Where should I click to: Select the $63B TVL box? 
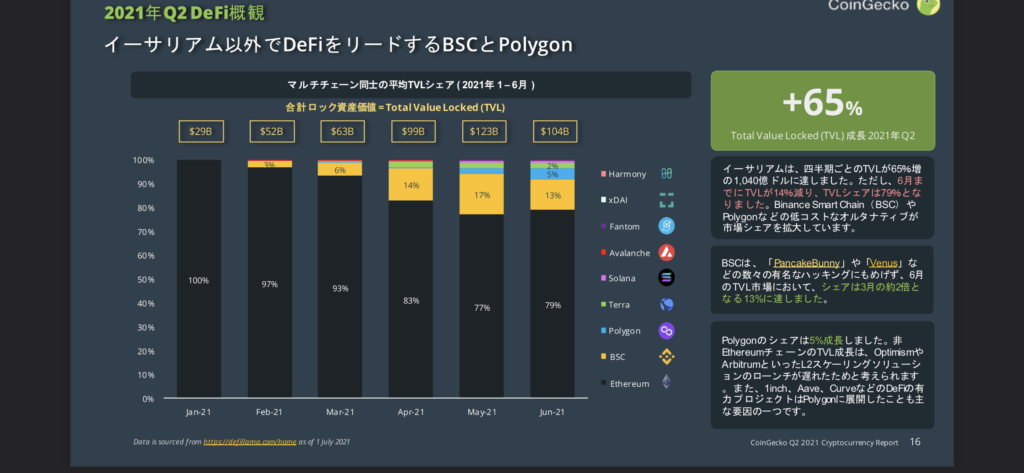[342, 131]
